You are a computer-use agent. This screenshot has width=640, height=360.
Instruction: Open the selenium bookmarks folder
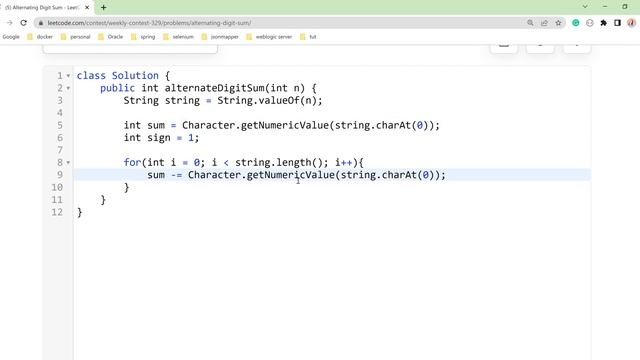point(178,37)
